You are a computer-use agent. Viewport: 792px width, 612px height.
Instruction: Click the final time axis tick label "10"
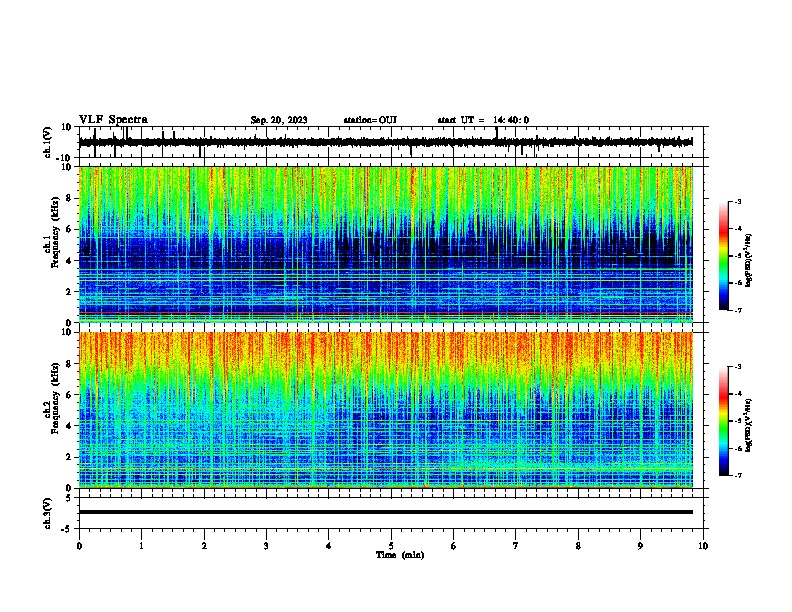pos(703,546)
